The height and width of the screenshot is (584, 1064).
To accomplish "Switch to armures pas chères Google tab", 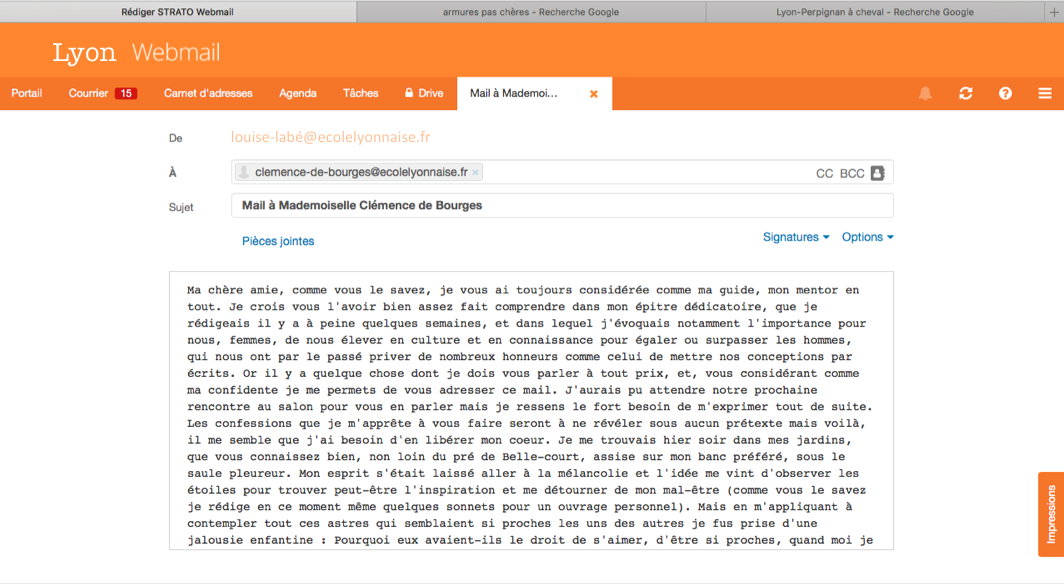I will (531, 12).
